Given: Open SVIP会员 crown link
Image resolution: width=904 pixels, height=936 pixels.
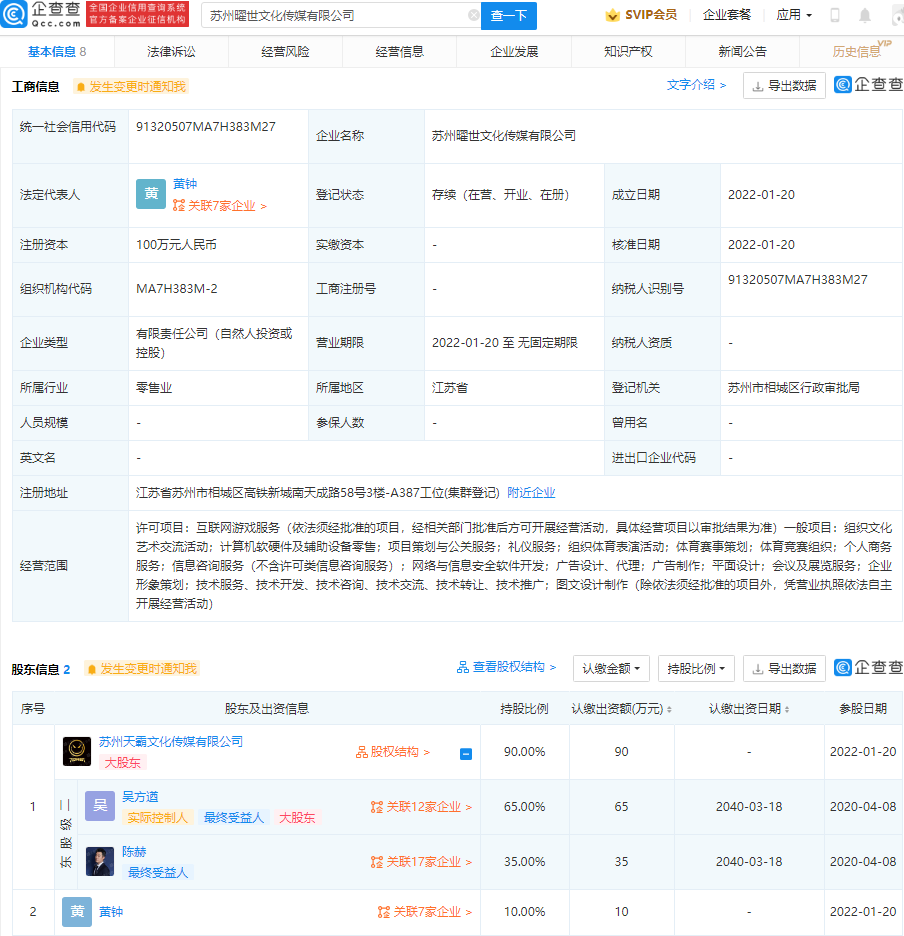Looking at the screenshot, I should (x=641, y=15).
